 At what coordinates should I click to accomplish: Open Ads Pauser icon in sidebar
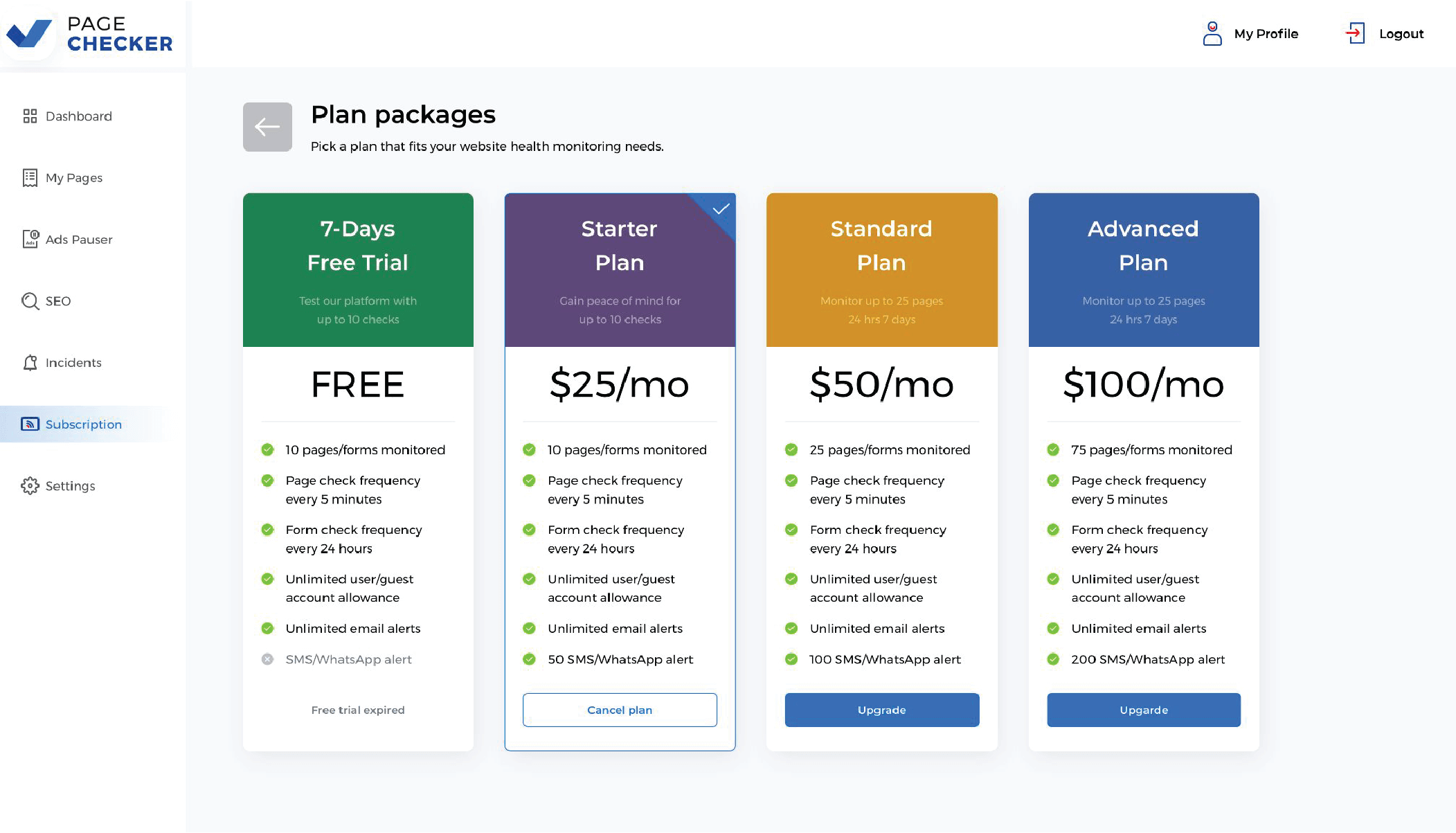[x=30, y=240]
